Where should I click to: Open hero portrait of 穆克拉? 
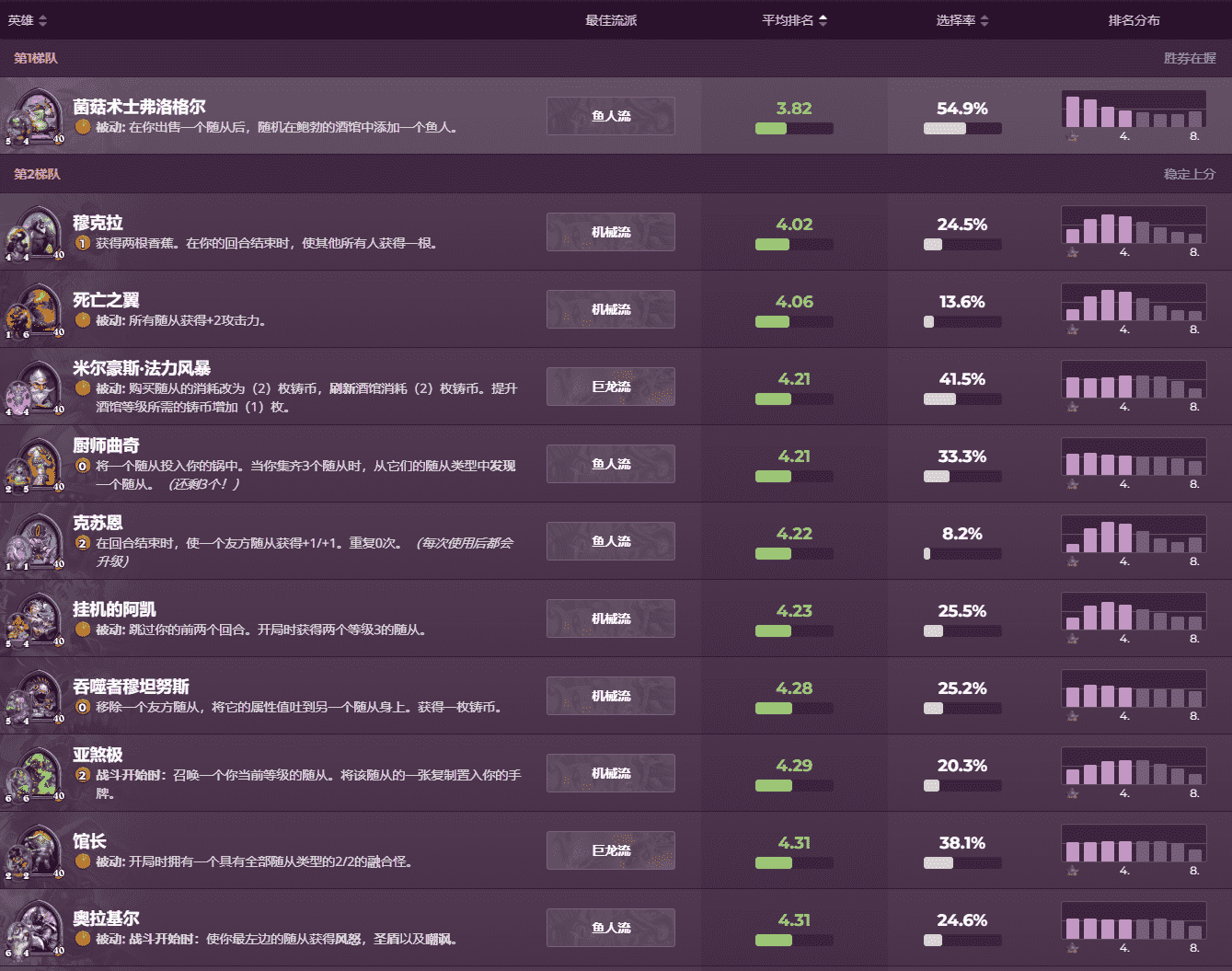tap(35, 232)
